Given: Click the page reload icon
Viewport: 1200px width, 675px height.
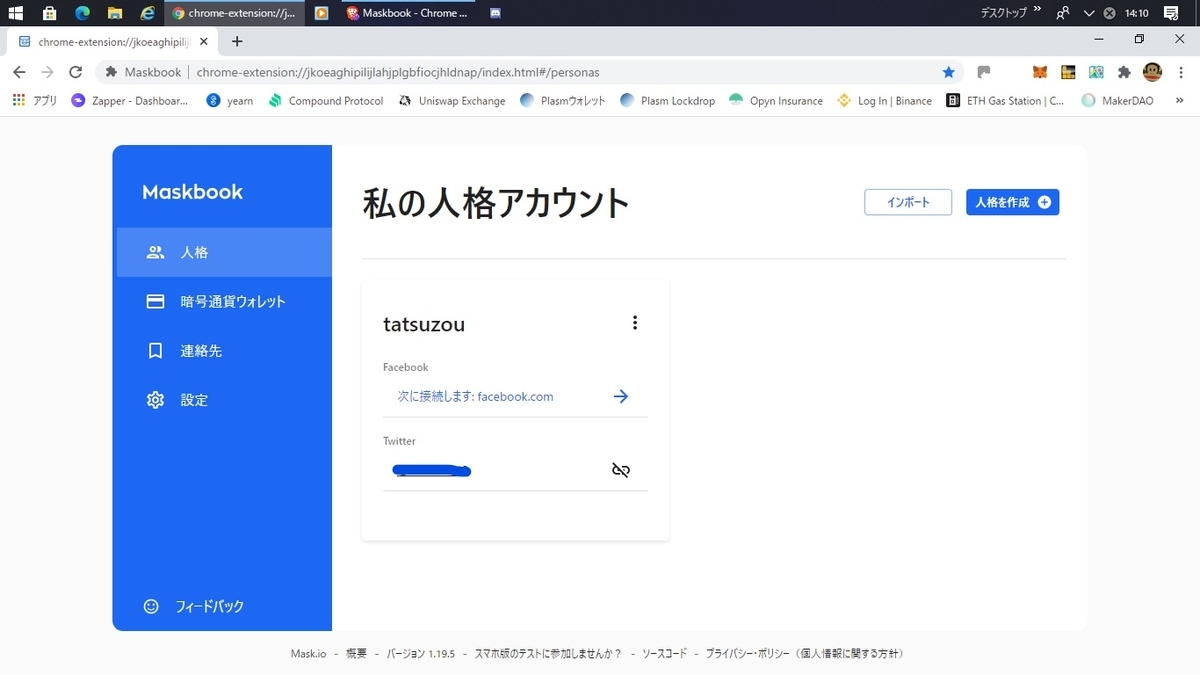Looking at the screenshot, I should click(75, 72).
